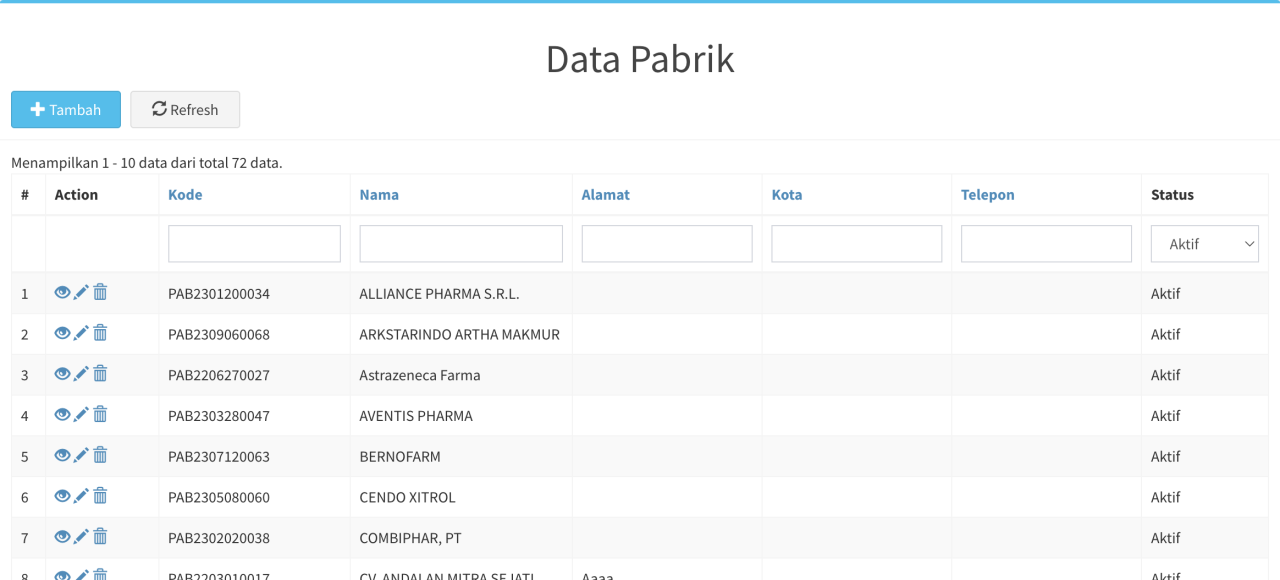This screenshot has width=1280, height=580.
Task: View details of AVENTIS PHARMA via eye icon
Action: (x=62, y=414)
